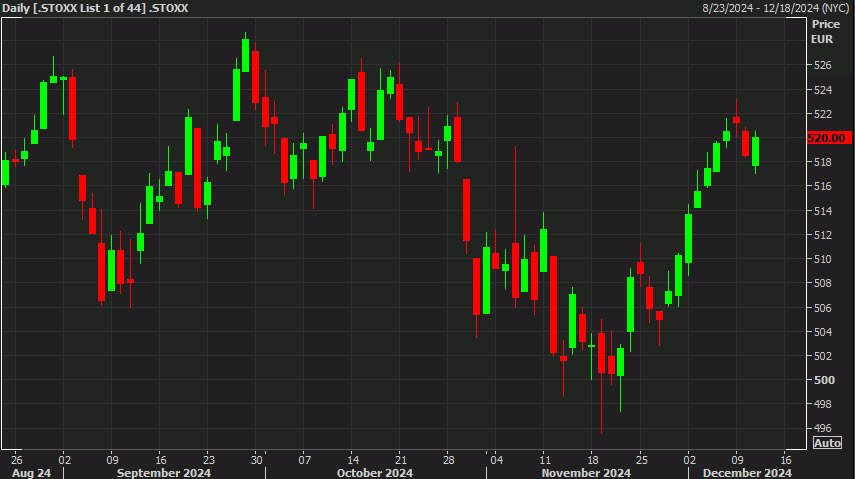
Task: Click the 'November 2024' month label
Action: pos(586,473)
